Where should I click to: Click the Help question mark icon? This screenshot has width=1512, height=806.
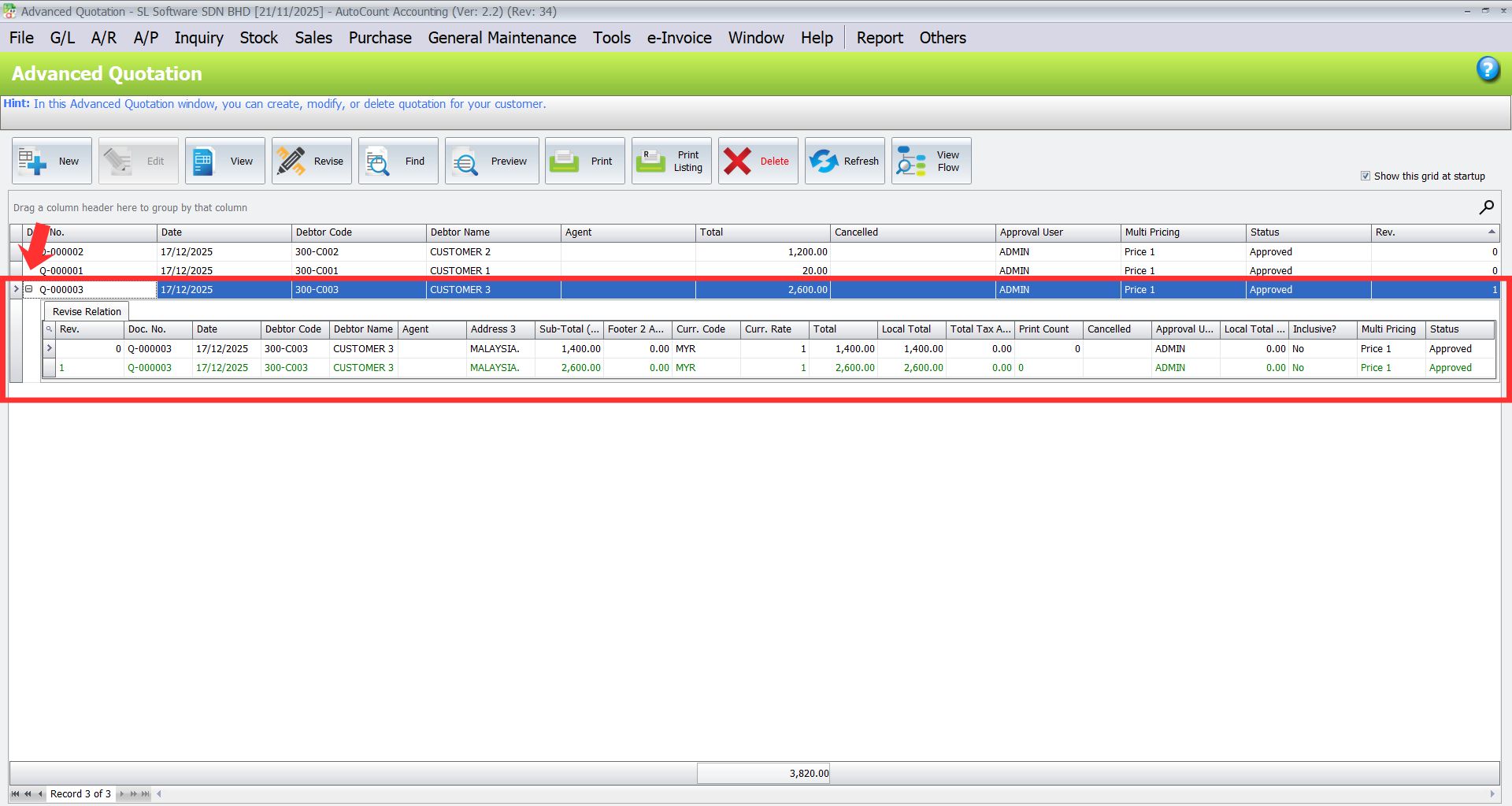click(x=1488, y=69)
